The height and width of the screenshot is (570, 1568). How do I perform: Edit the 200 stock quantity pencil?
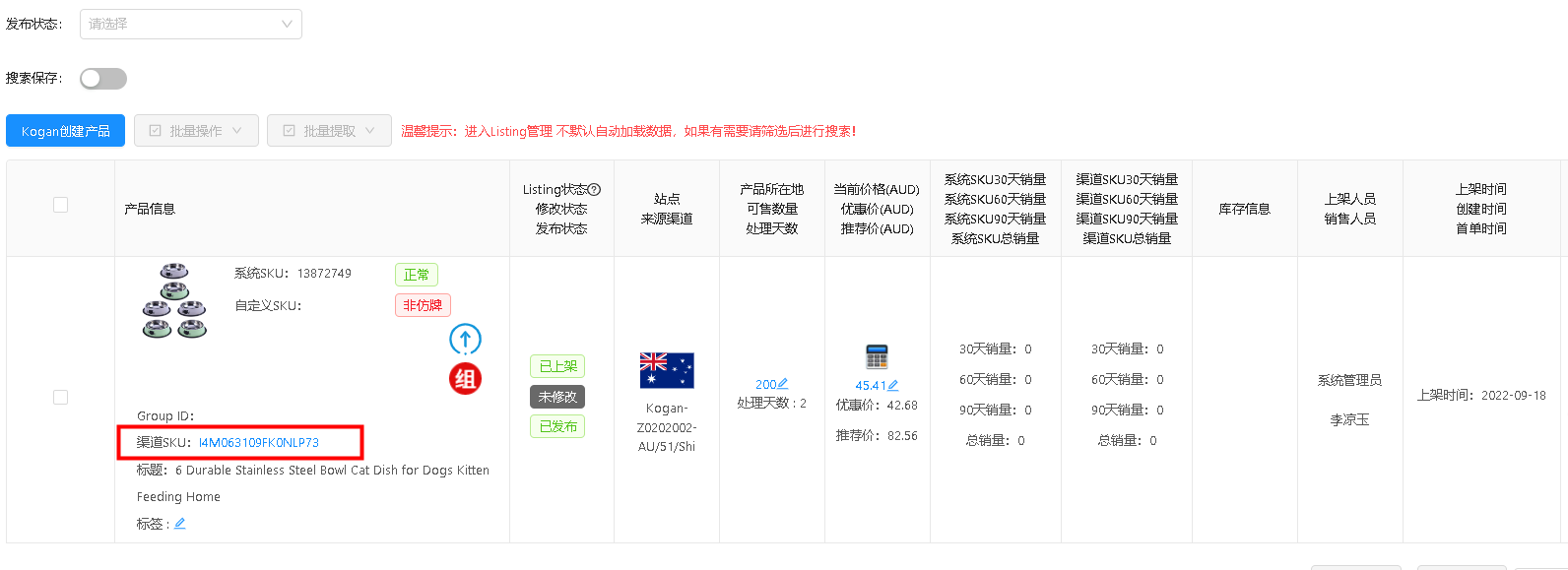click(783, 384)
